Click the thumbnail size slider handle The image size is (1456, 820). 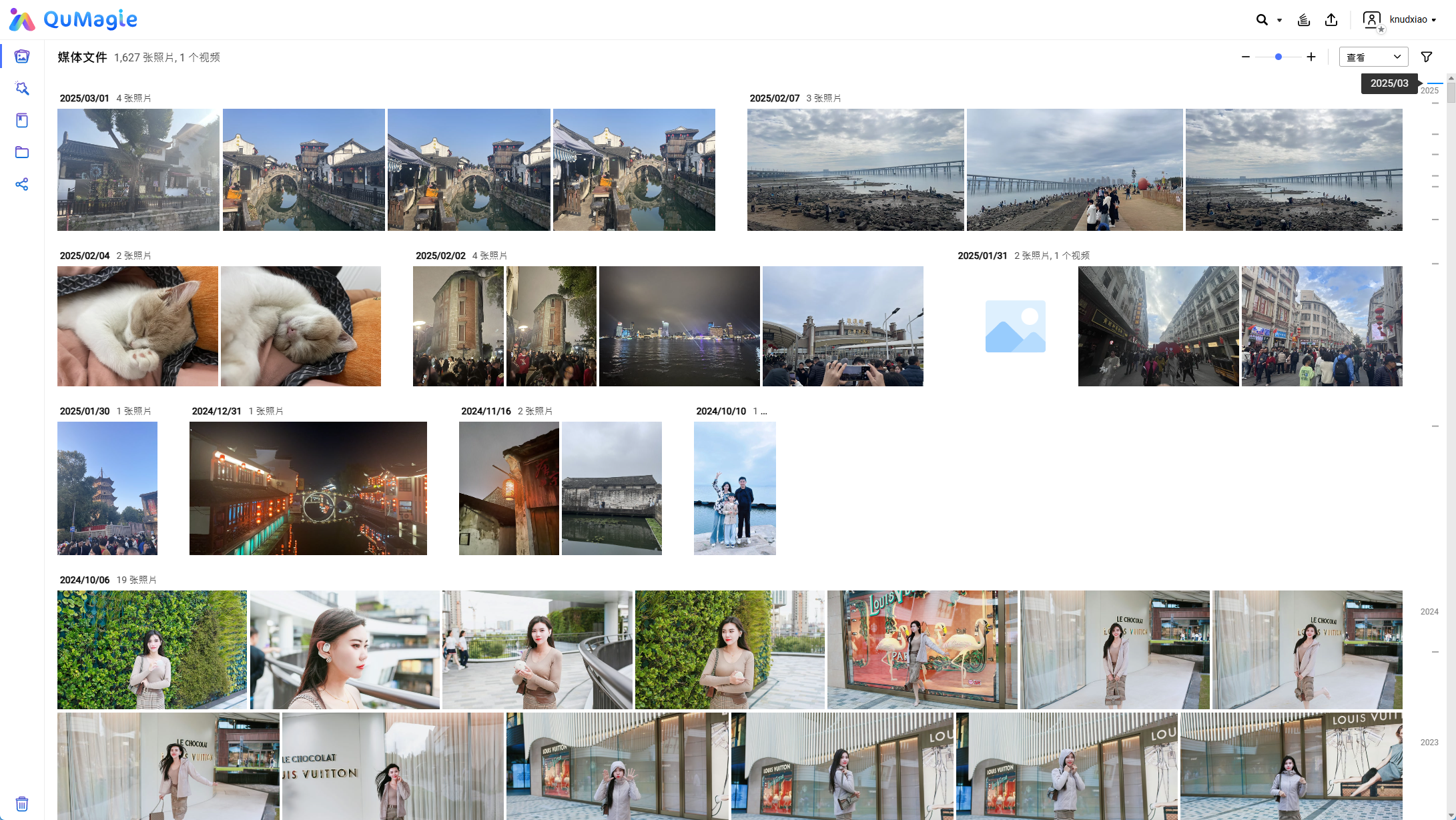pyautogui.click(x=1279, y=57)
